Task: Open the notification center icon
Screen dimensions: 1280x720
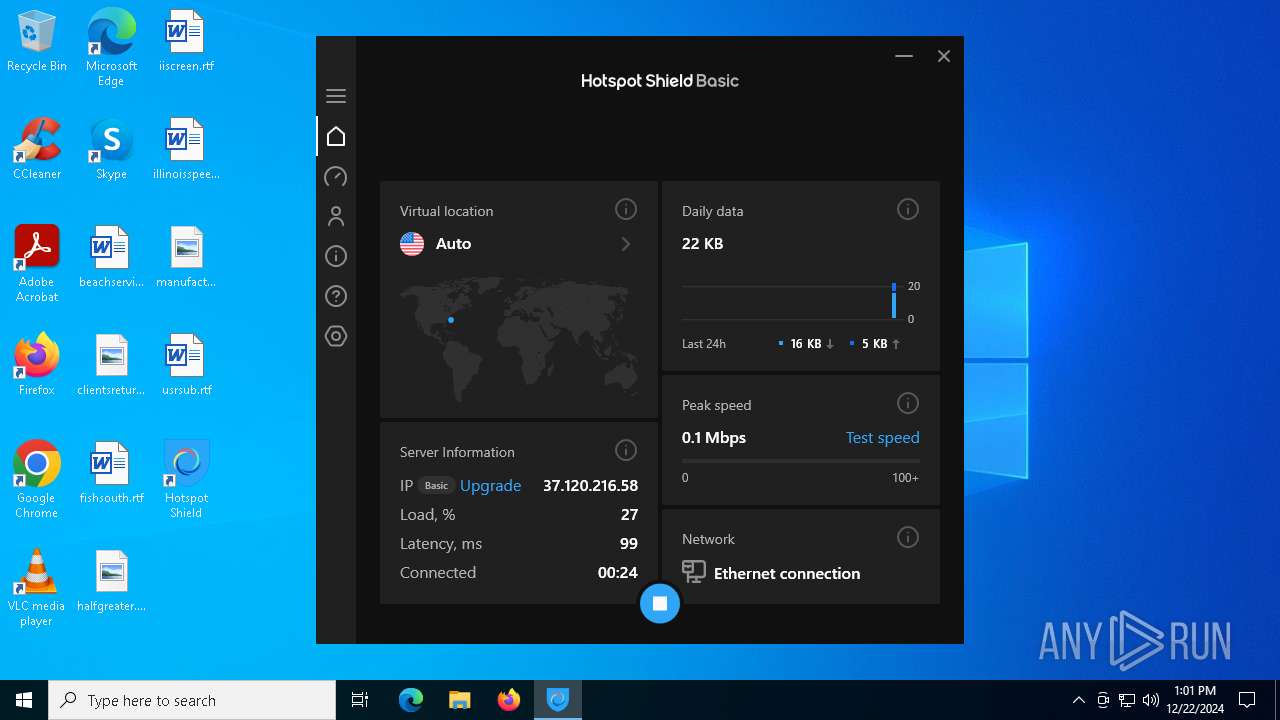Action: point(1247,700)
